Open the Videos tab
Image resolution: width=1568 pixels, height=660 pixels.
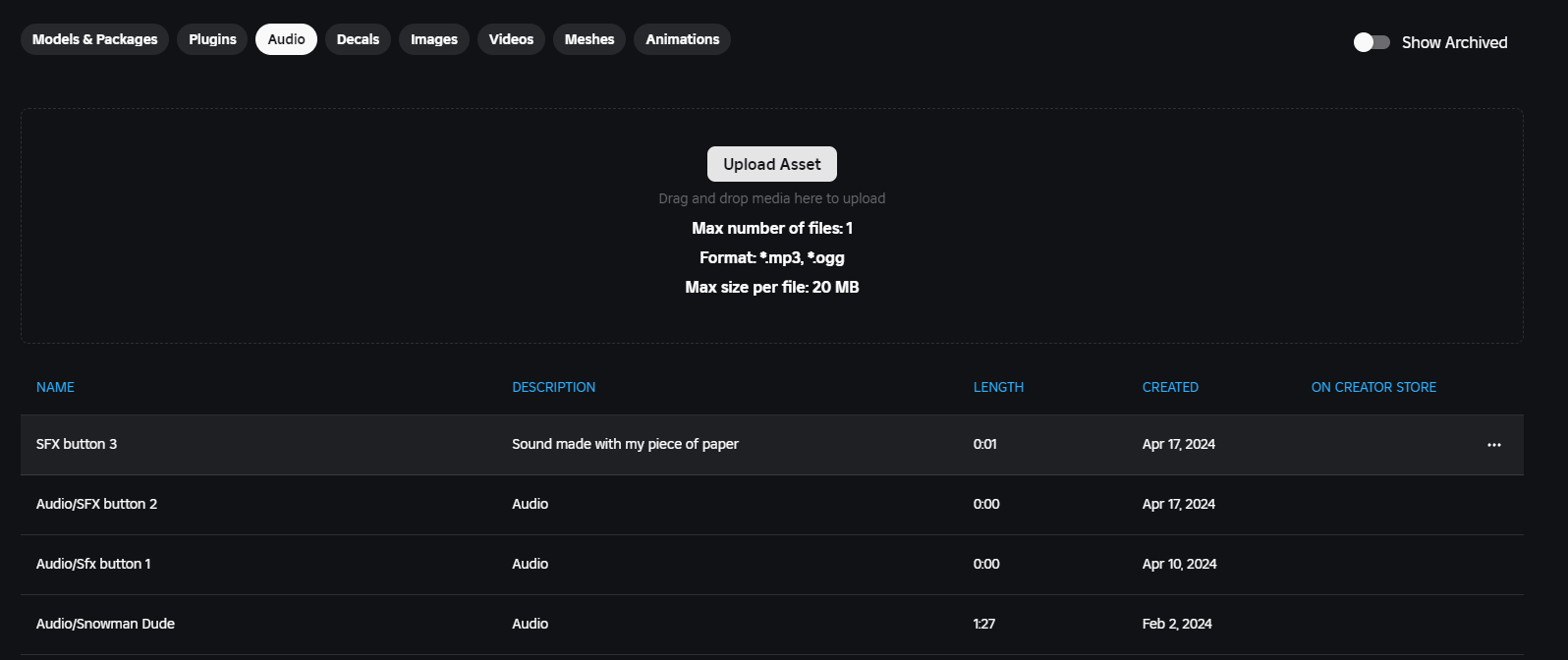511,39
